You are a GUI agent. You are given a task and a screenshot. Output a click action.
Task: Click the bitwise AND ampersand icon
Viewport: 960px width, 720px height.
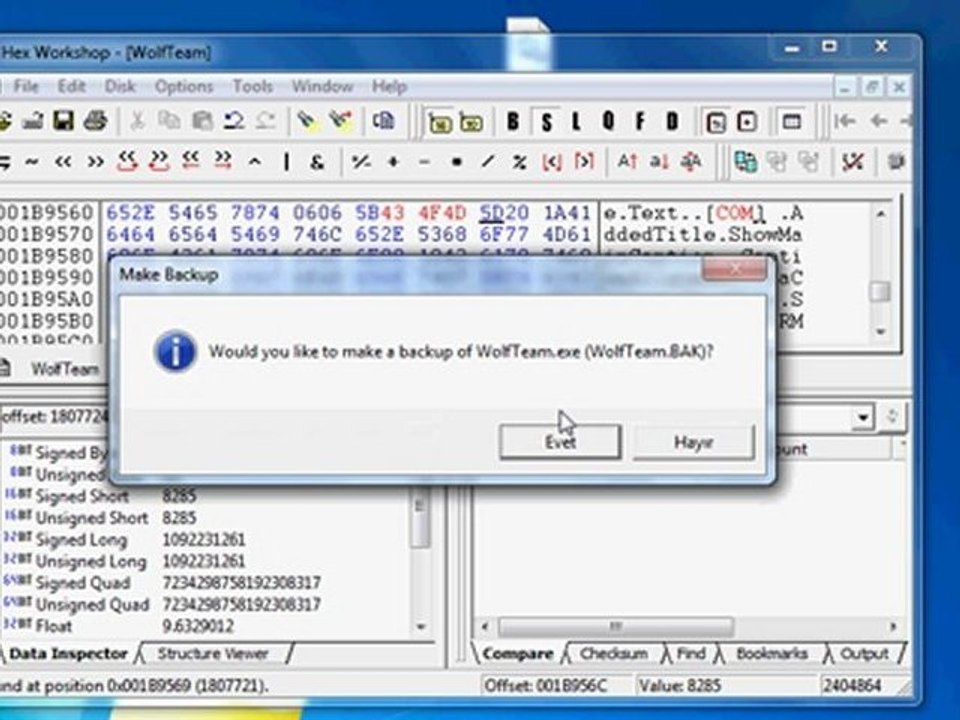click(317, 162)
